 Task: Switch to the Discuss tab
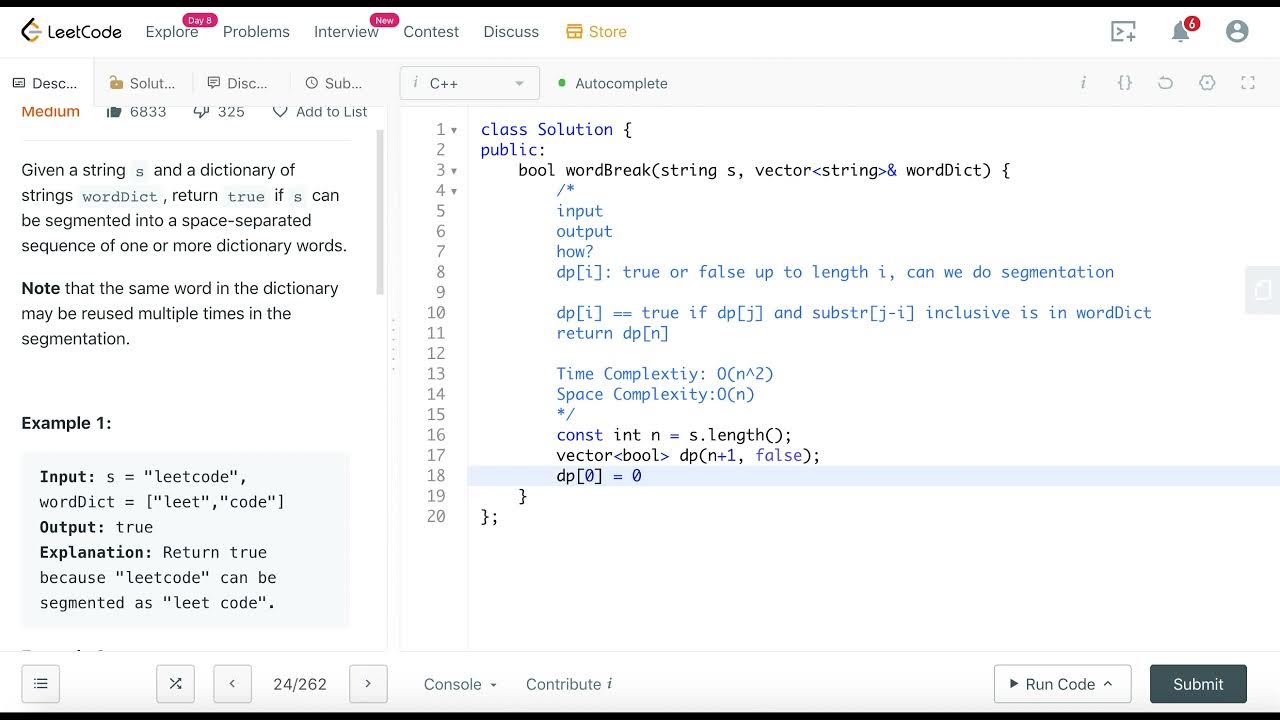238,83
